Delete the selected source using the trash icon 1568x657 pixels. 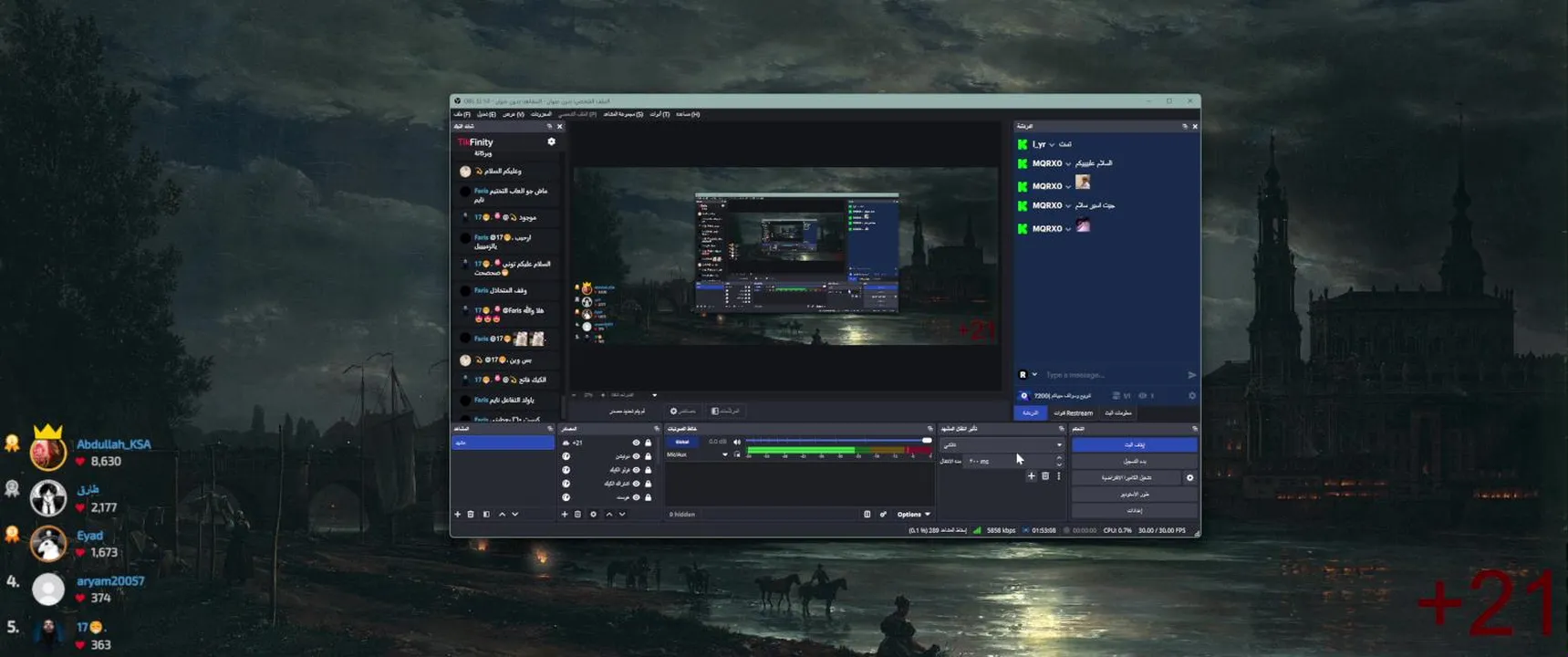[x=578, y=515]
